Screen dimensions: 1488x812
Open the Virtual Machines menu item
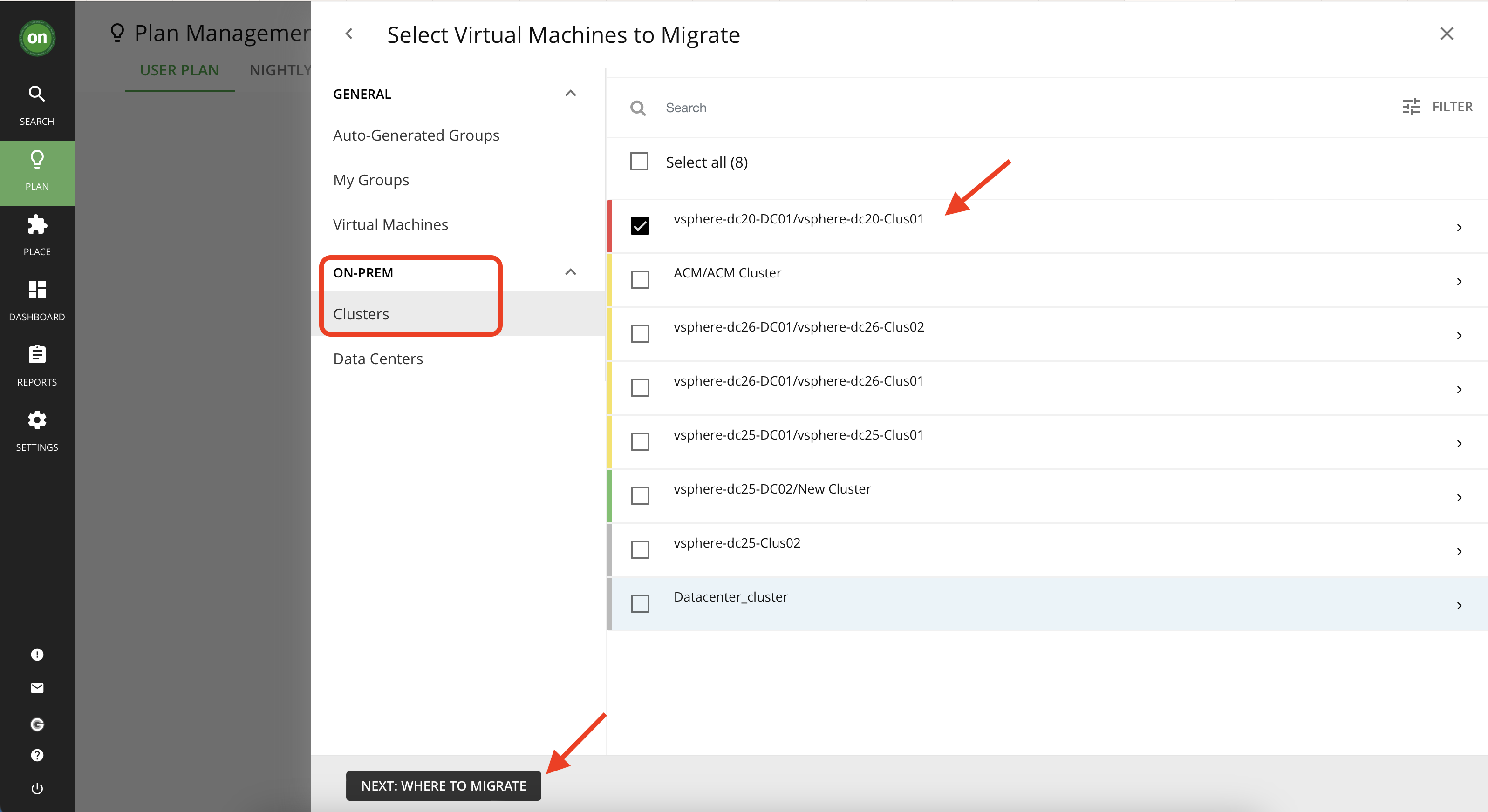pyautogui.click(x=391, y=224)
